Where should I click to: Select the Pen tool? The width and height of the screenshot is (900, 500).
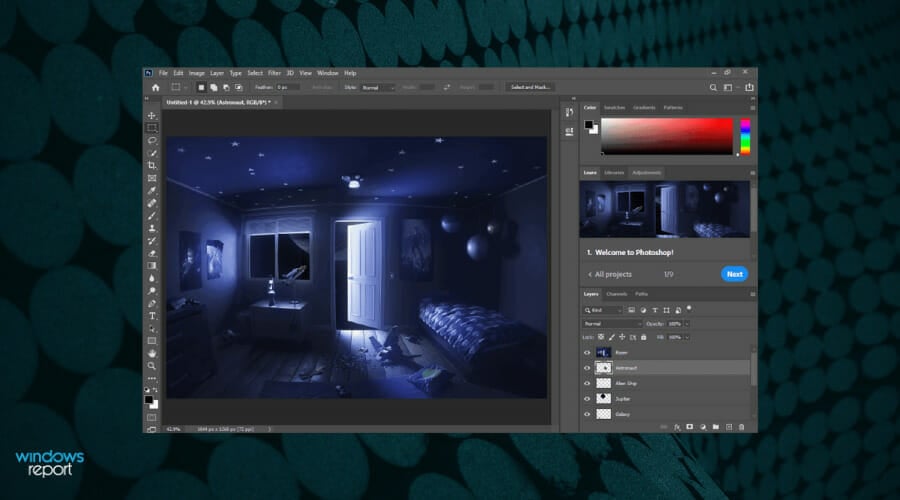point(152,304)
